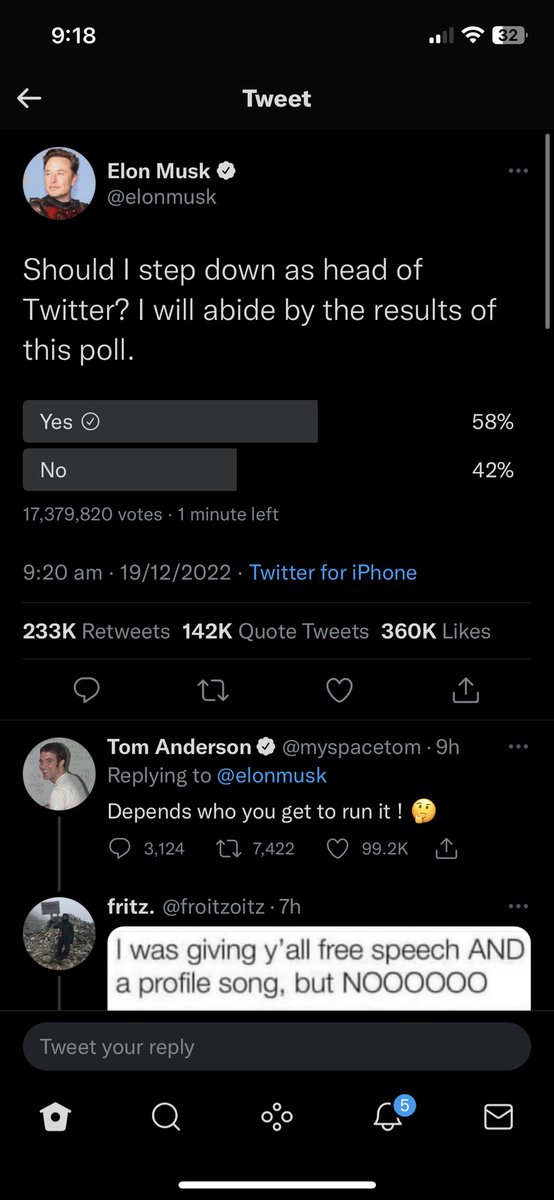Open direct messages envelope
This screenshot has width=554, height=1200.
(x=498, y=1116)
